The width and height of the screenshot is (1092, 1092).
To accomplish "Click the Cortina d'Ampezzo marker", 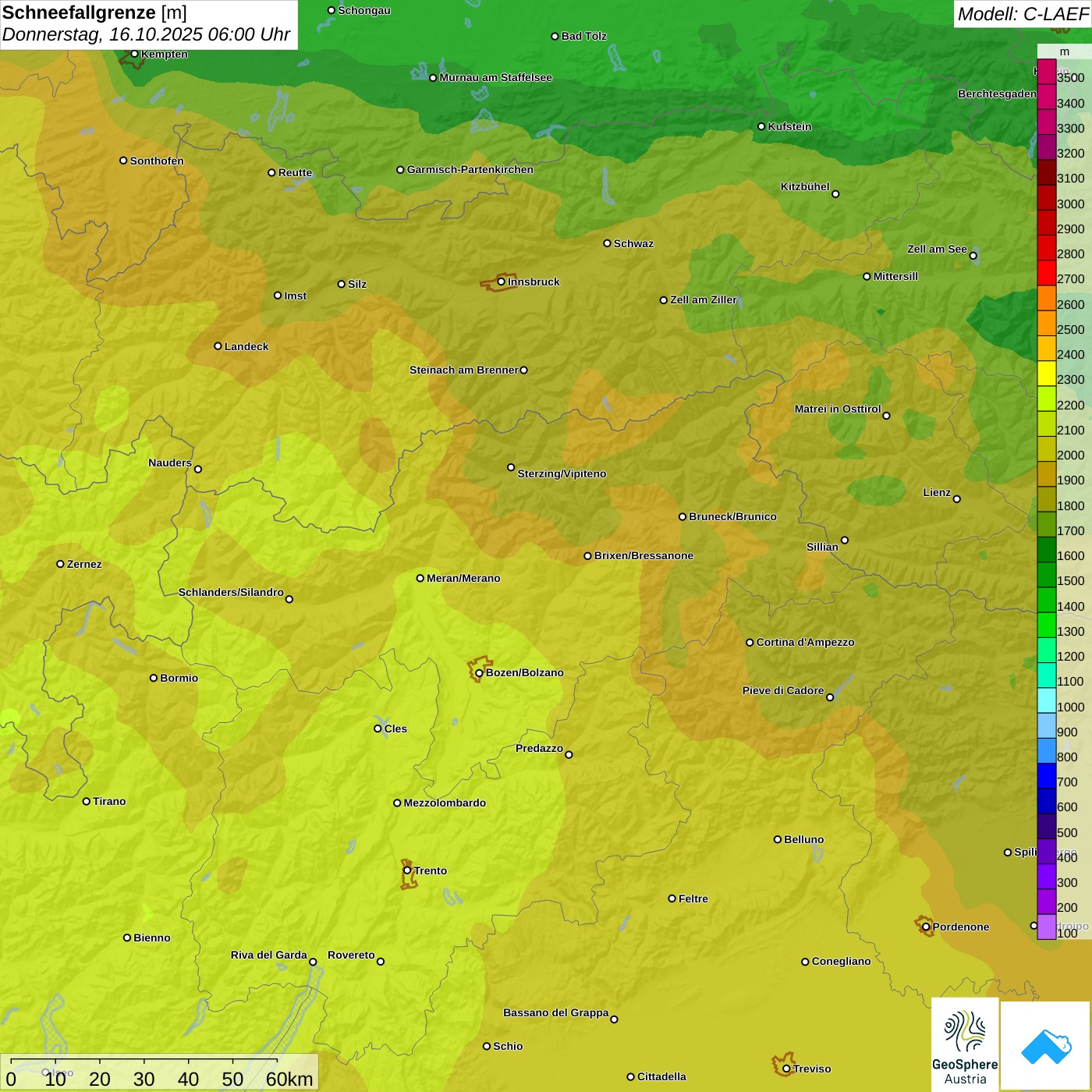I will point(750,643).
